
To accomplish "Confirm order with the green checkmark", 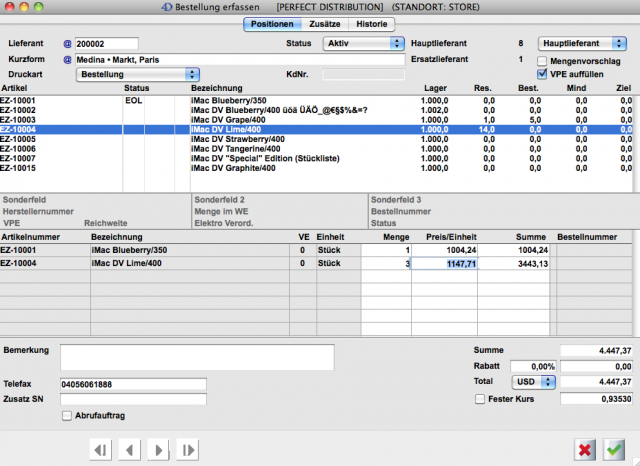I will pyautogui.click(x=614, y=450).
